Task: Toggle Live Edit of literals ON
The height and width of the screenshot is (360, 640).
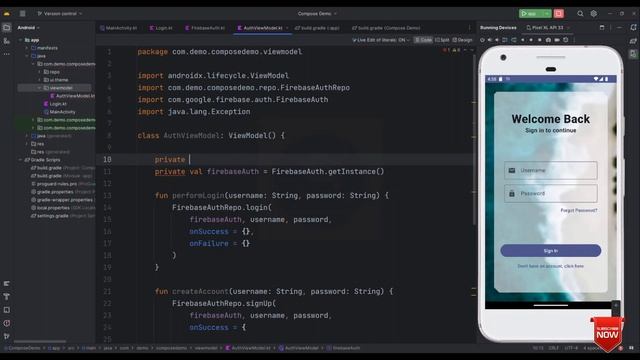Action: 381,40
